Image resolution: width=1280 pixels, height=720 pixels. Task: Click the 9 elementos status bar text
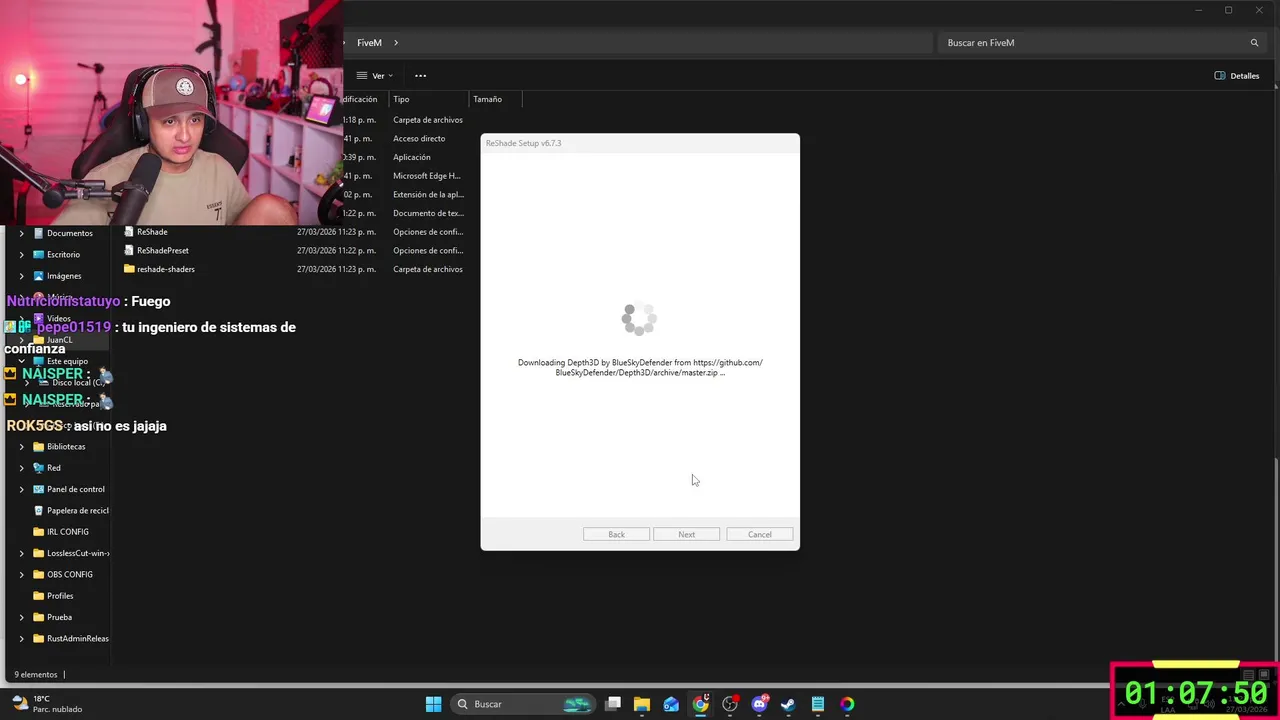click(x=35, y=675)
